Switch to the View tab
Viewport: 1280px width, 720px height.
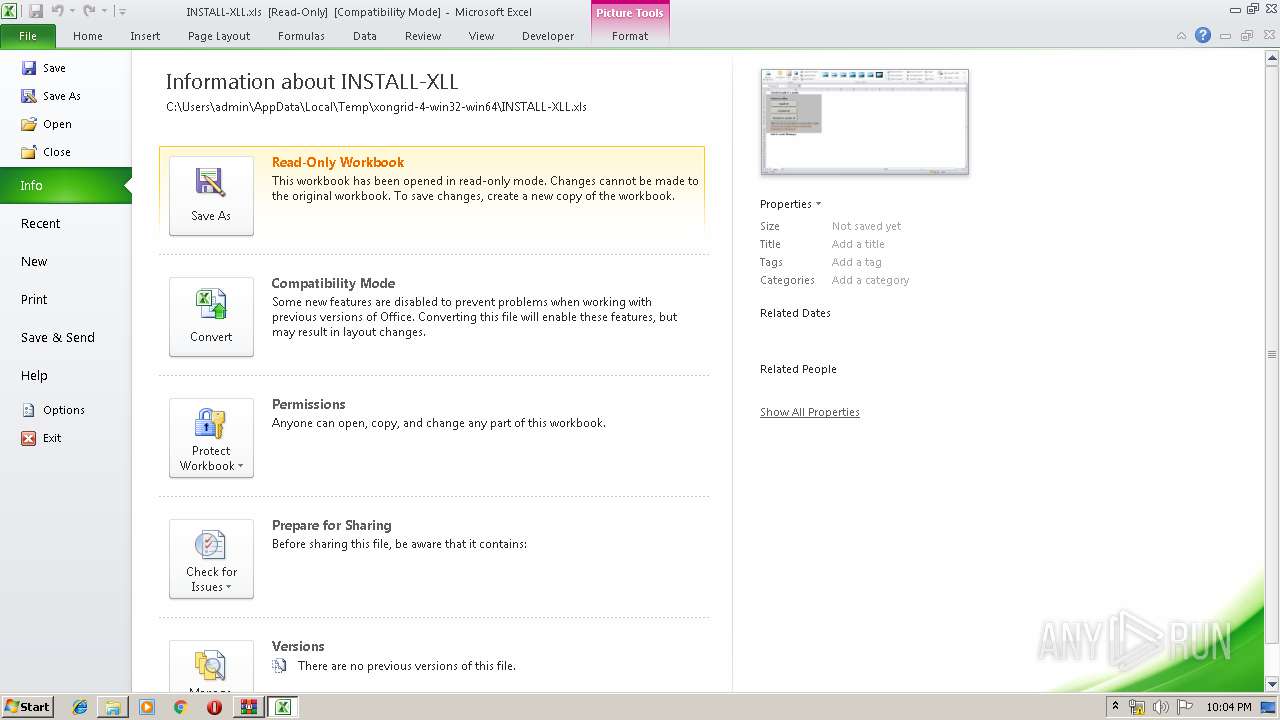482,36
